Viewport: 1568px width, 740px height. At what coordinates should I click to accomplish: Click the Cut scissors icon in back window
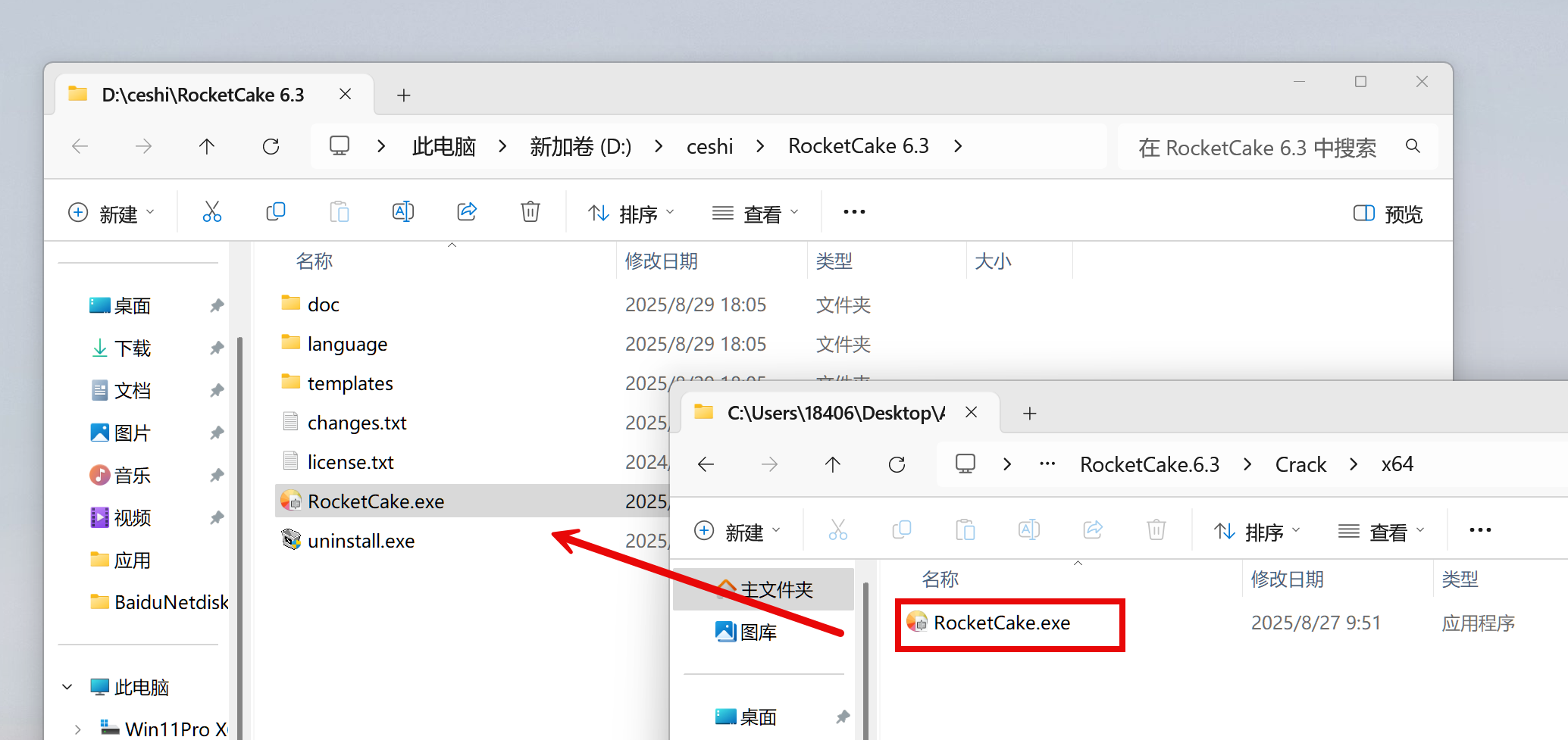pos(212,212)
